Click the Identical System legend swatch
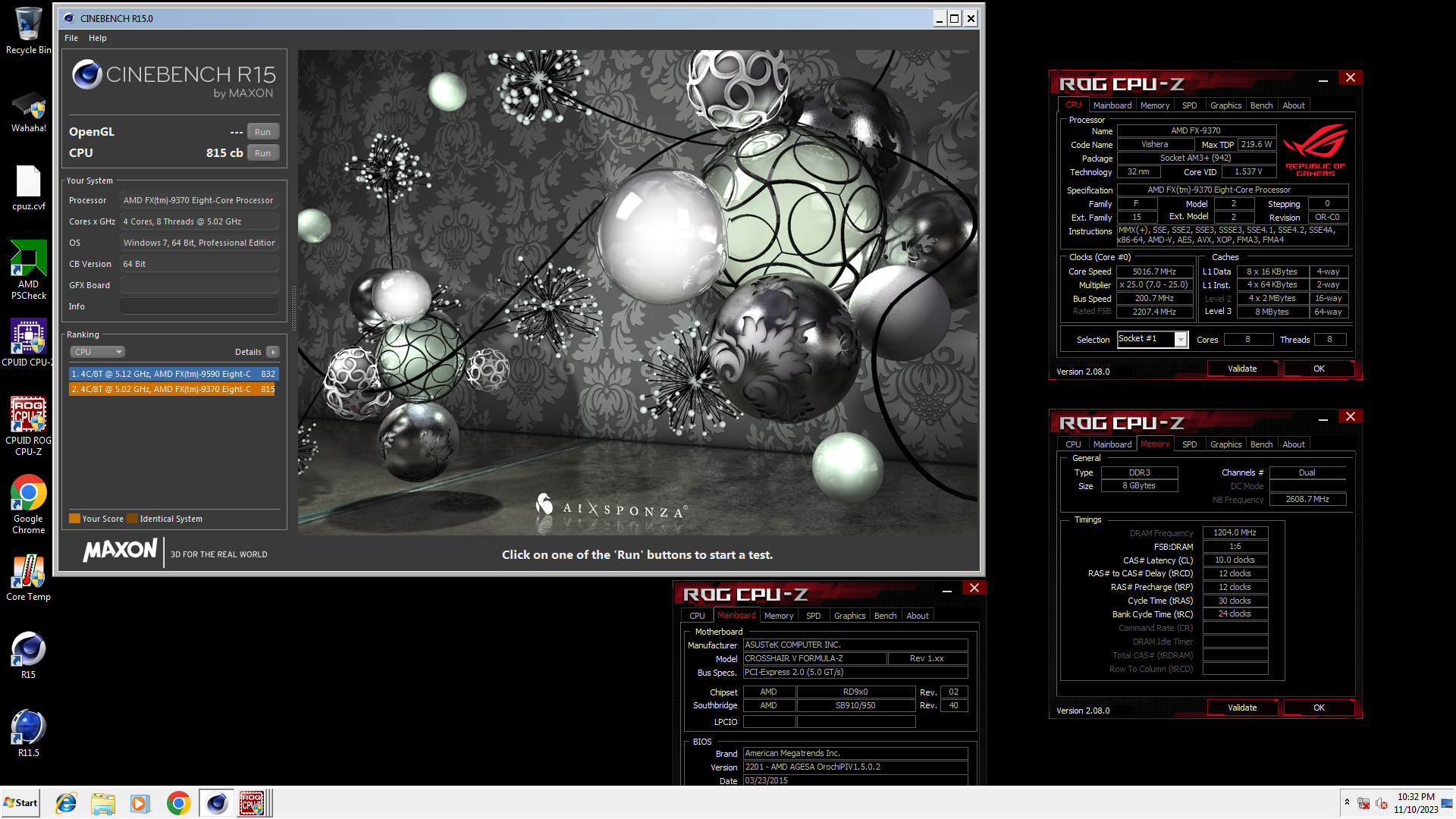Screen dimensions: 1456x819 click(132, 519)
